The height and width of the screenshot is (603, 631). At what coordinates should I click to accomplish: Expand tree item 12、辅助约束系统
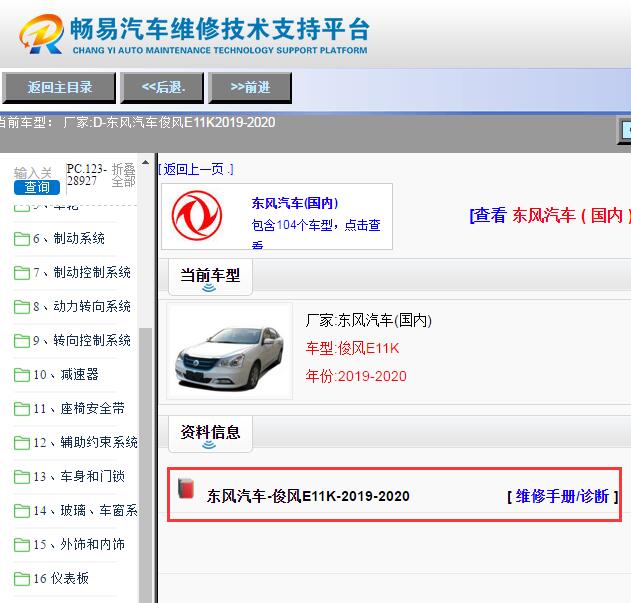[85, 442]
